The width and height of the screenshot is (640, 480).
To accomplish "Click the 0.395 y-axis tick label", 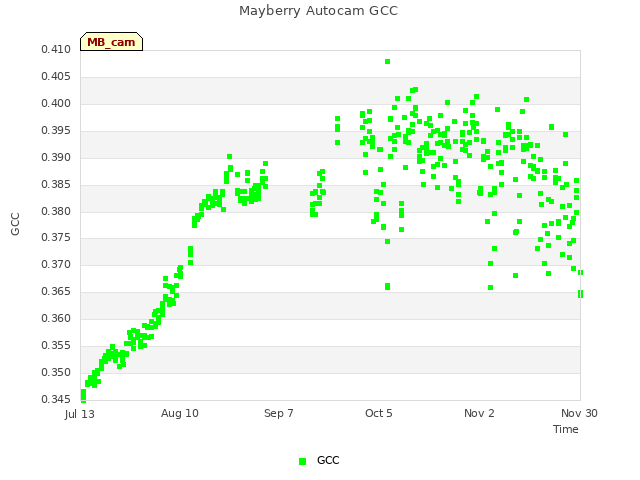I will [56, 130].
